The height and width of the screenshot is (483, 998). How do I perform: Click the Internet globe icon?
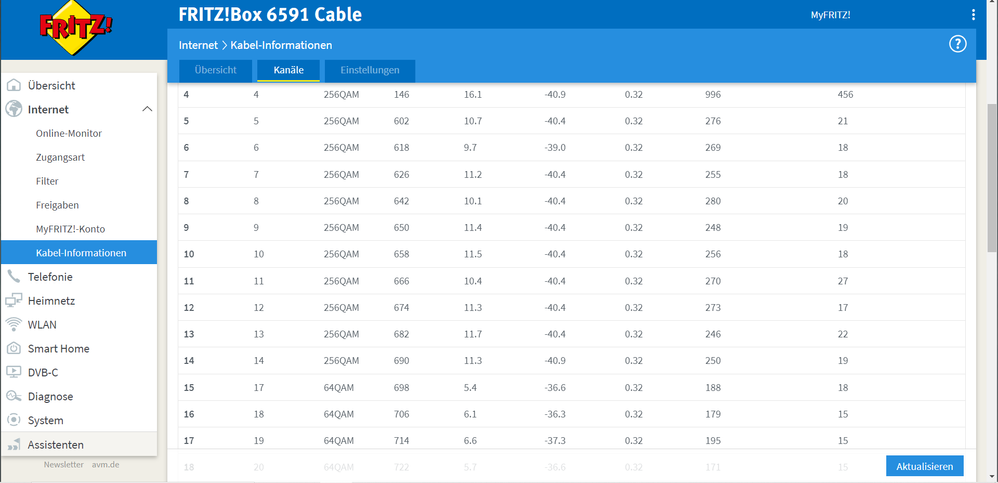coord(14,109)
